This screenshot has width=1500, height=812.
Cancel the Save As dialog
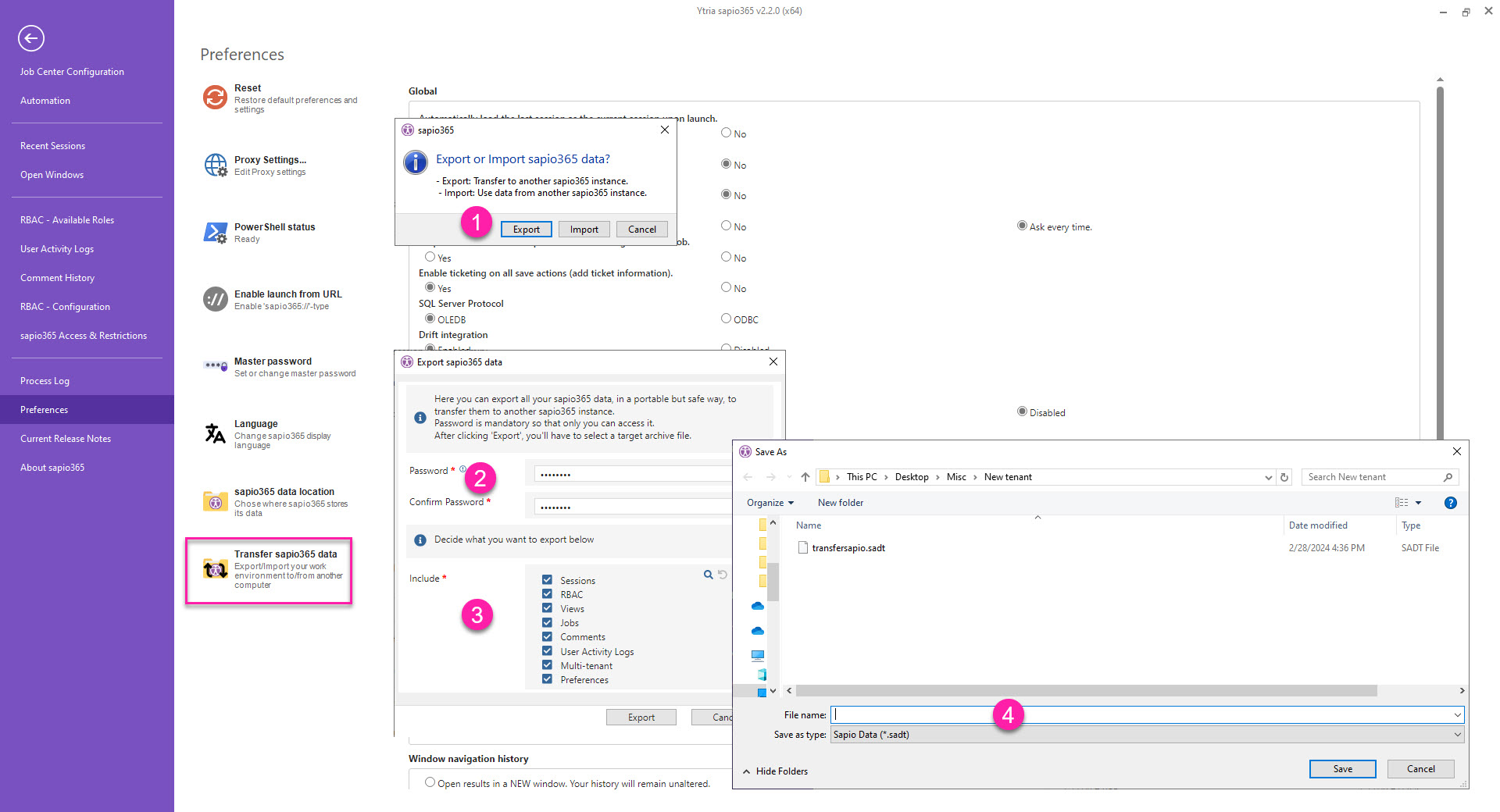1420,769
